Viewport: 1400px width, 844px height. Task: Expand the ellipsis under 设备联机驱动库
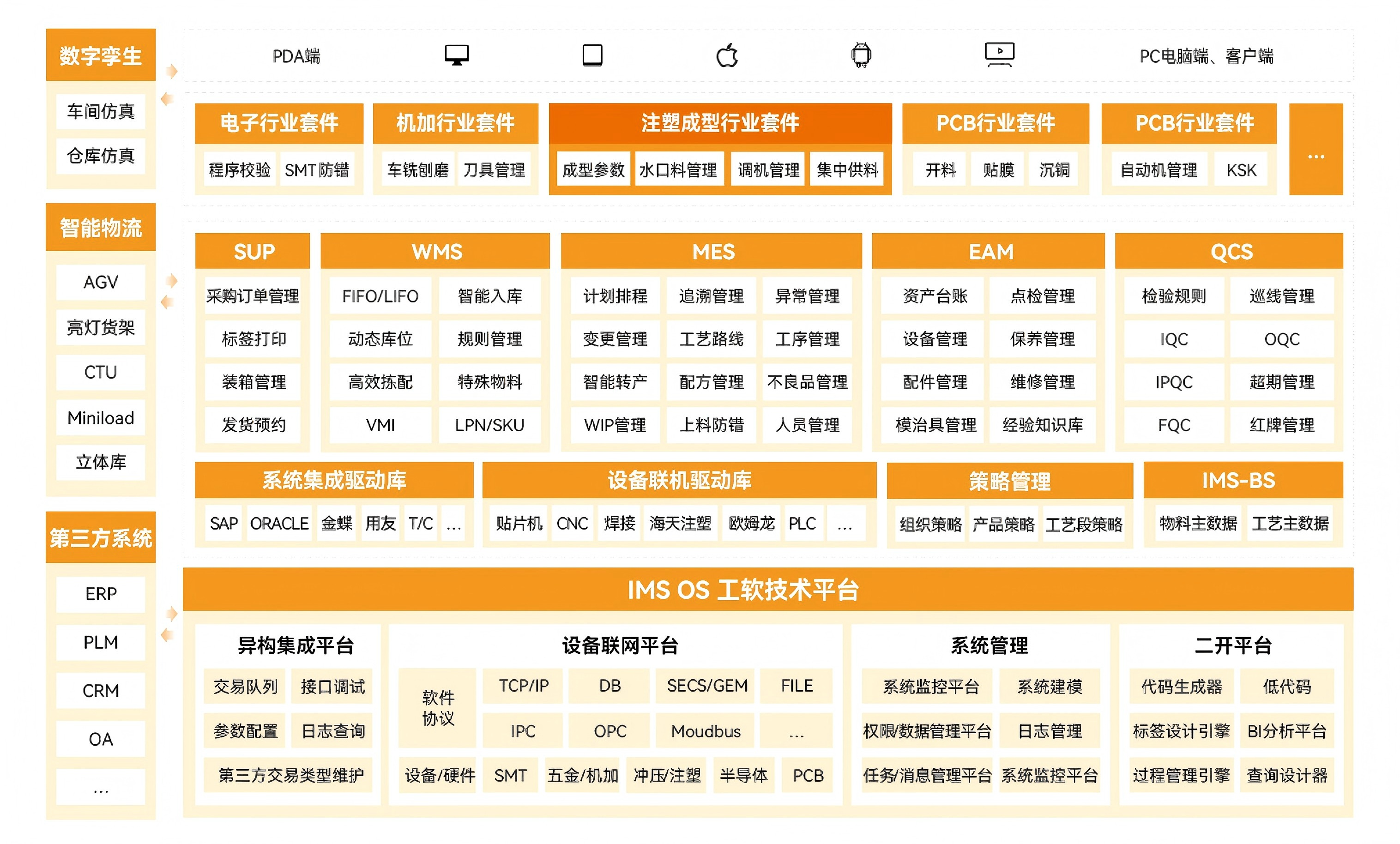(845, 523)
